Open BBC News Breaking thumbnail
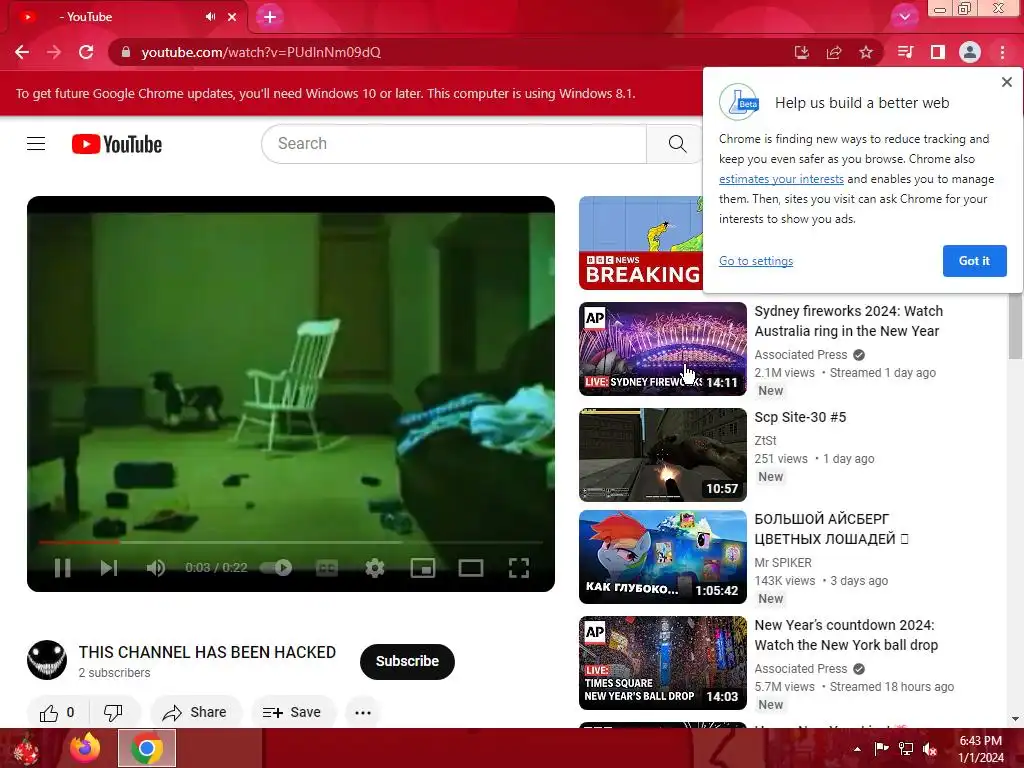 point(641,243)
